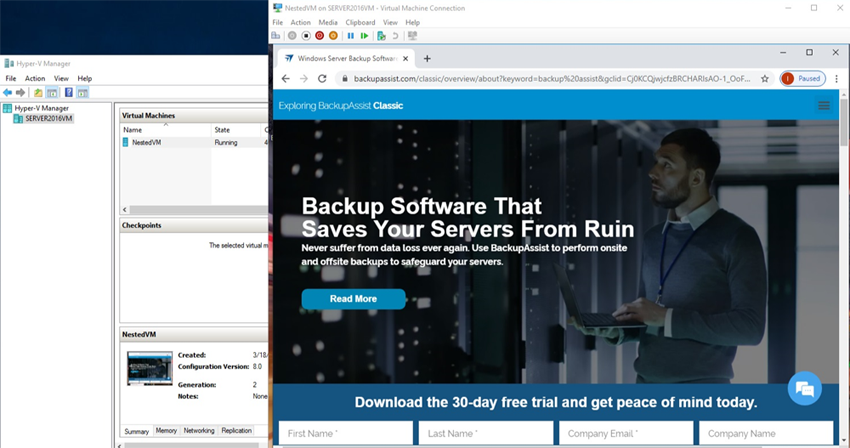The height and width of the screenshot is (448, 850).
Task: Click the forward arrow in Hyper-V Manager toolbar
Action: (x=21, y=93)
